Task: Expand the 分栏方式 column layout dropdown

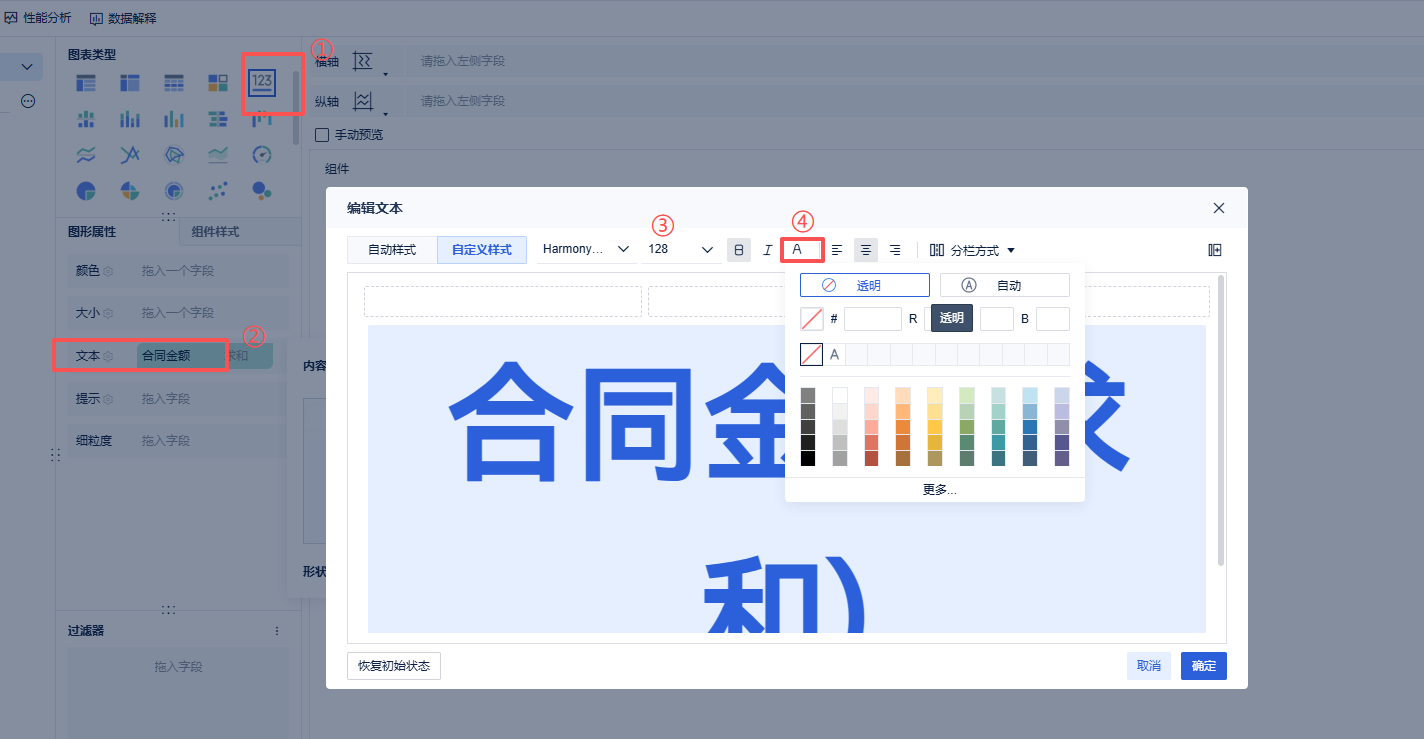Action: [x=972, y=250]
